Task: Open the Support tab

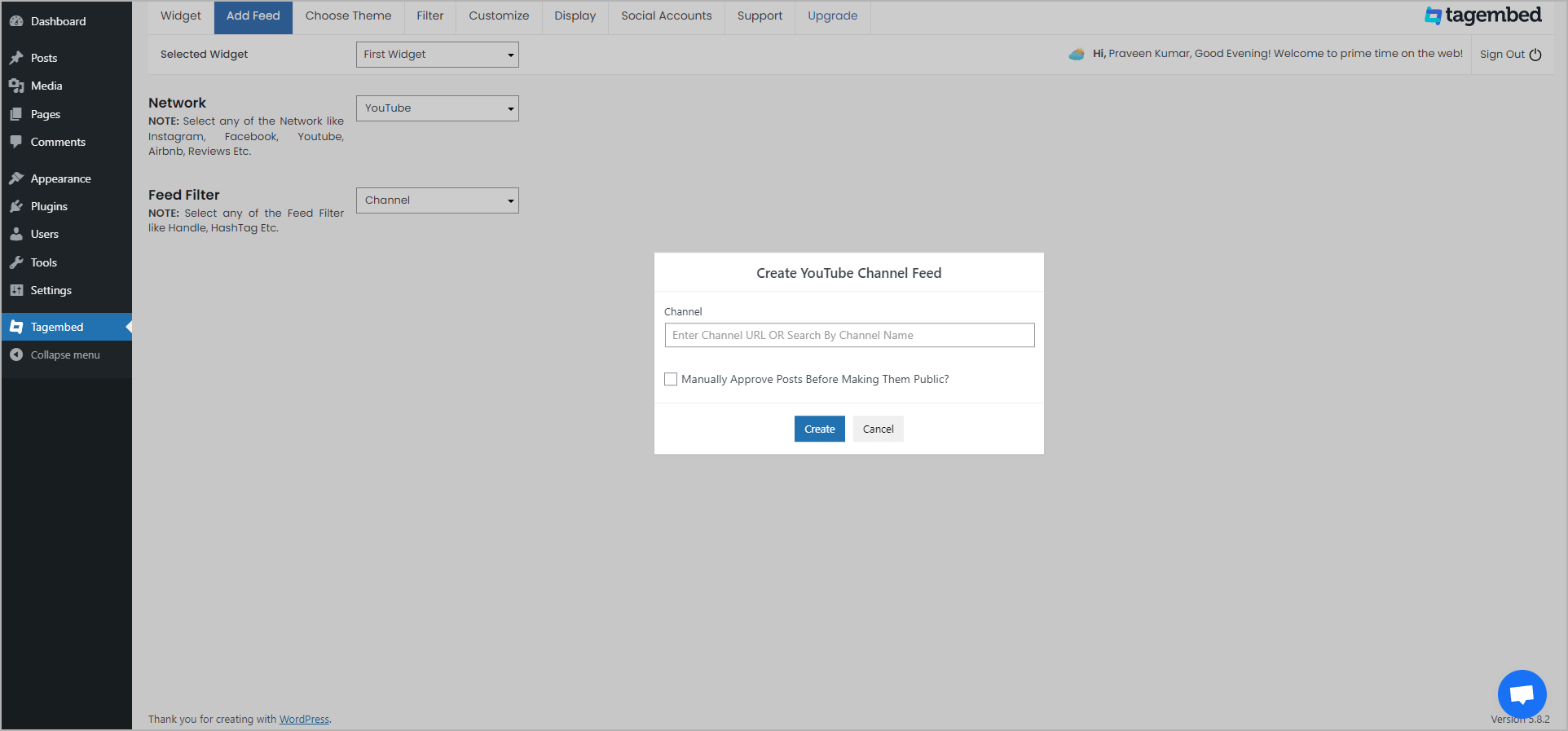Action: (x=760, y=16)
